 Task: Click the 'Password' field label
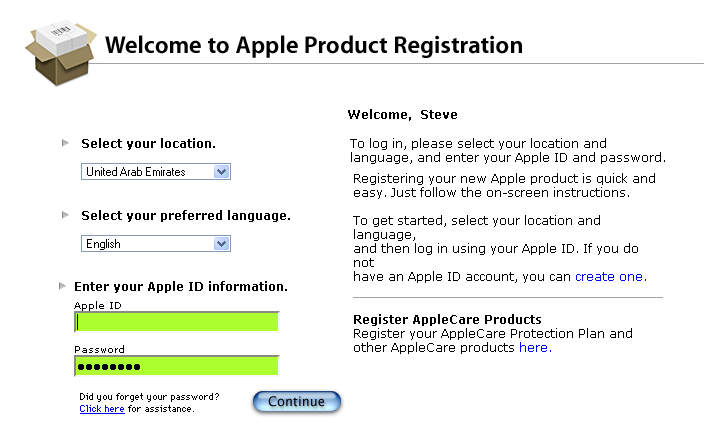pos(99,350)
